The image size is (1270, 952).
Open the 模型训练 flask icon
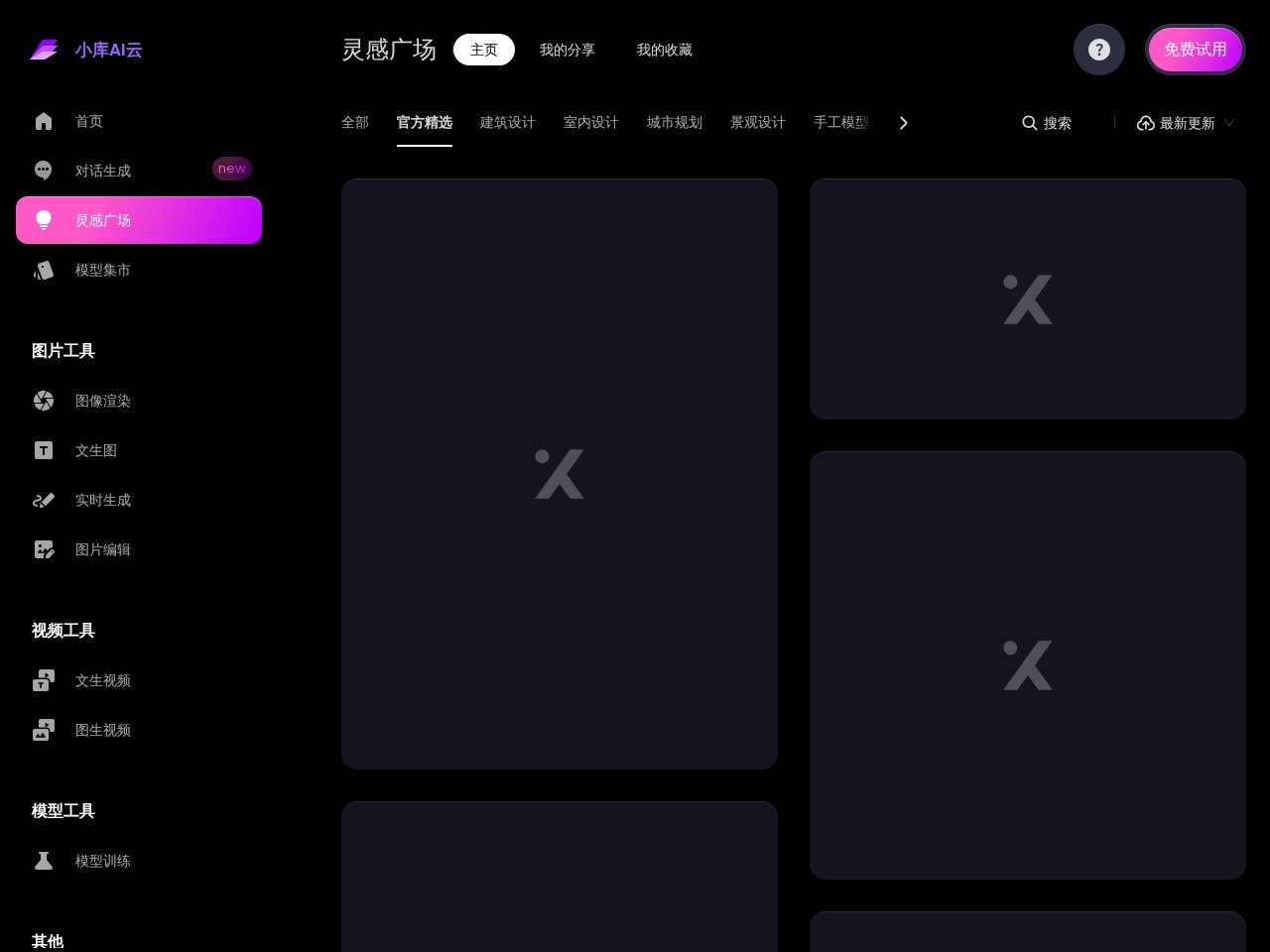tap(44, 861)
